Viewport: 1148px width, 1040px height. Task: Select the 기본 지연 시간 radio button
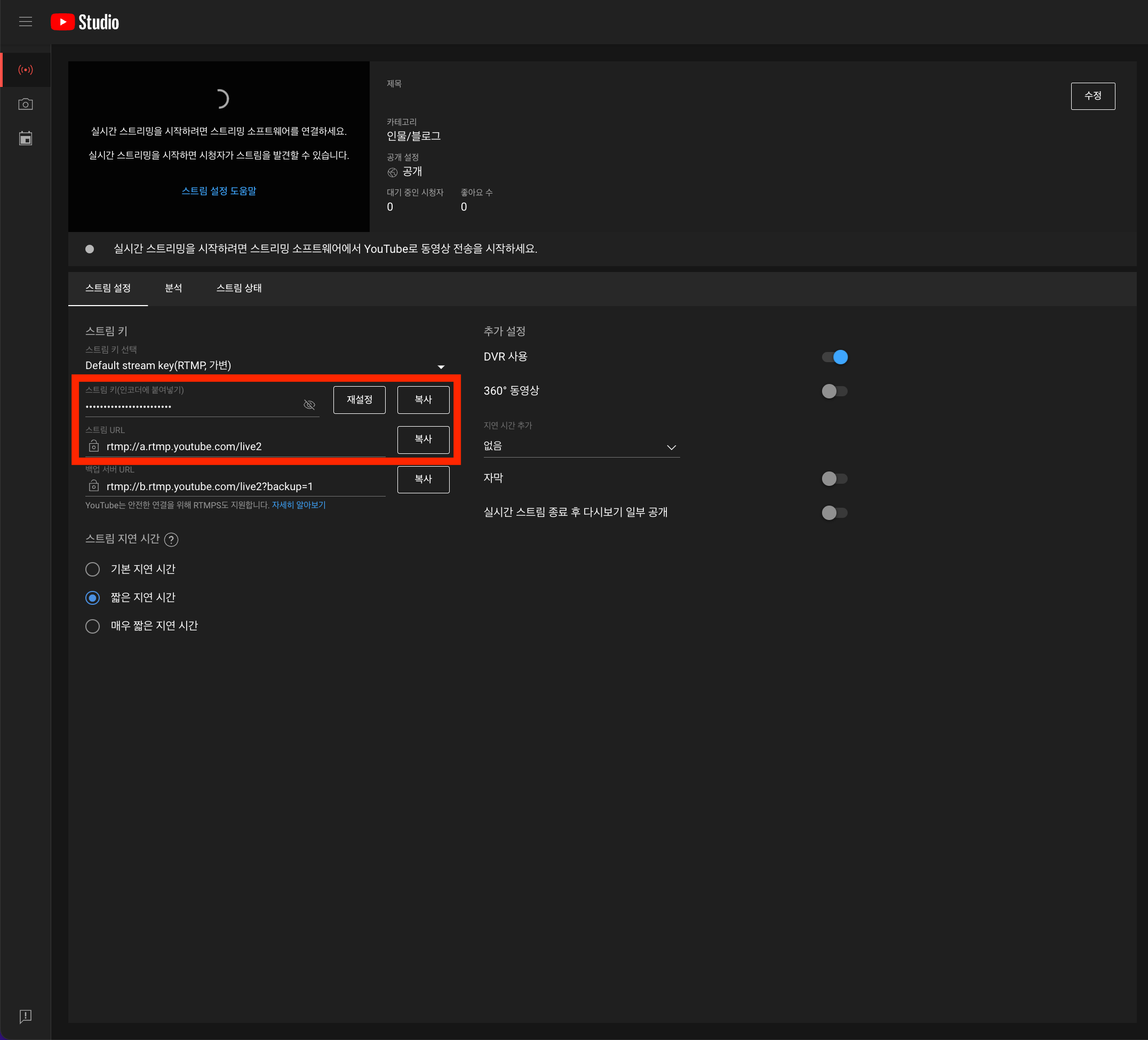[92, 569]
